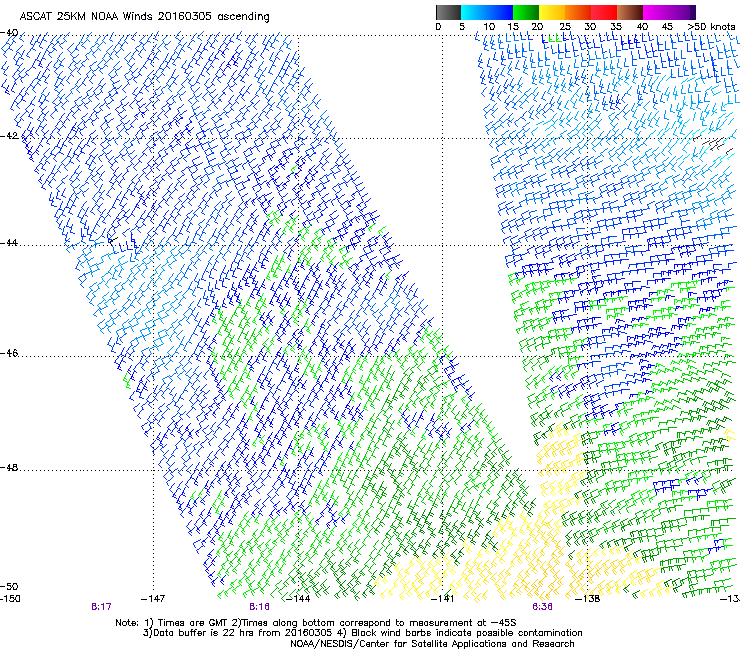Click the '-46' latitude axis label
The image size is (740, 650).
9,353
